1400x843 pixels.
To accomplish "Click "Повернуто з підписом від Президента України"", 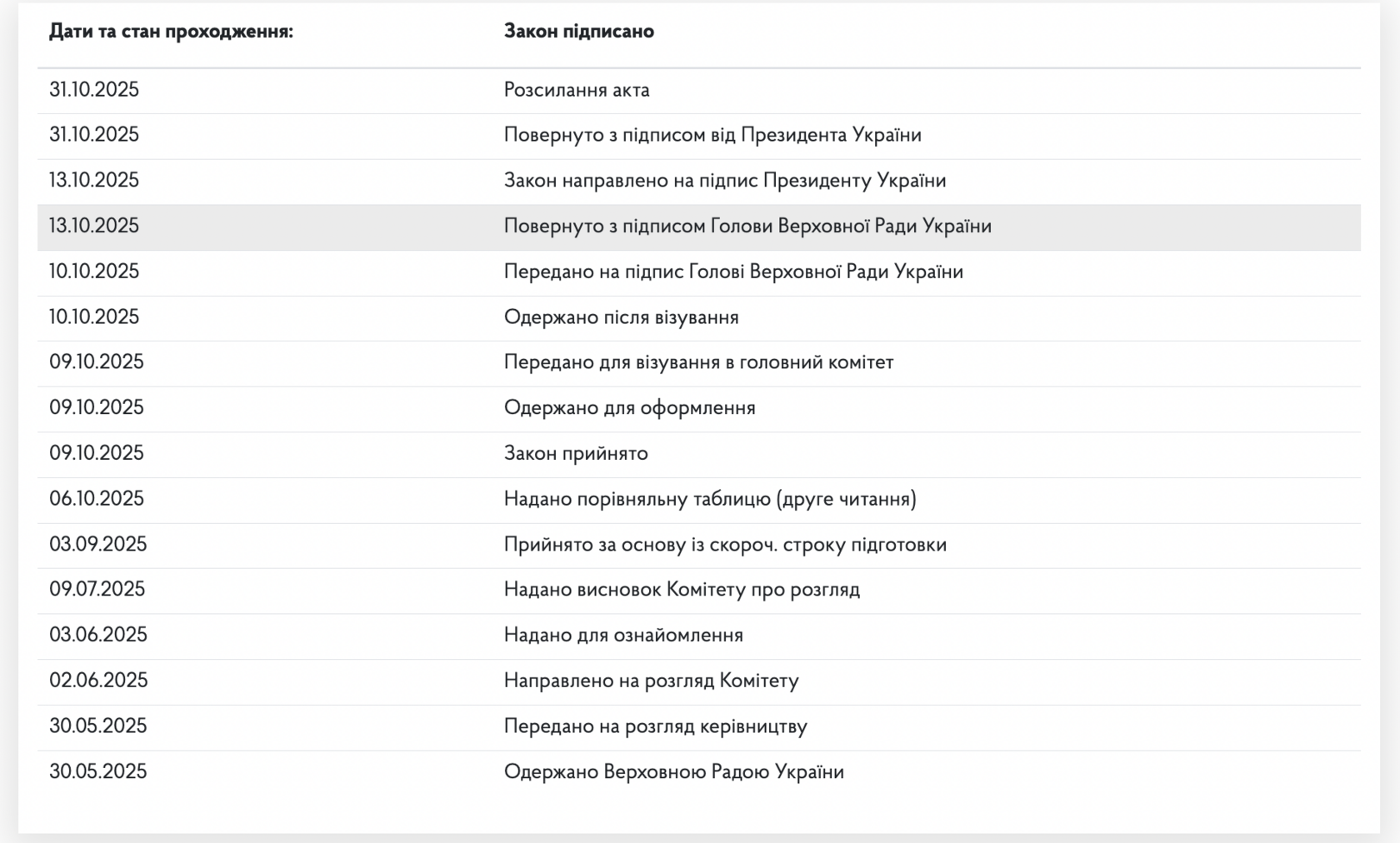I will pyautogui.click(x=712, y=135).
